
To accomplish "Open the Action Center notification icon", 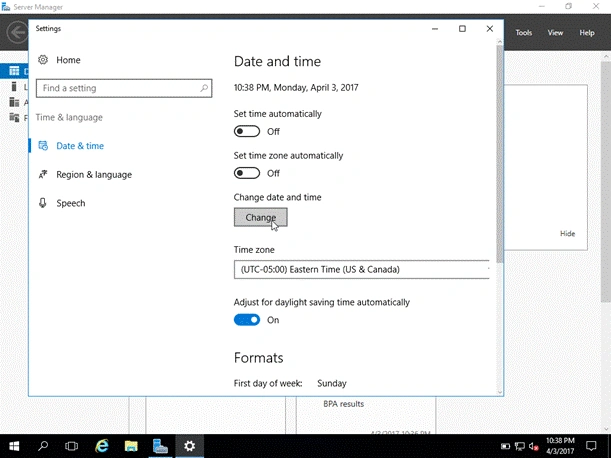I will pos(591,446).
